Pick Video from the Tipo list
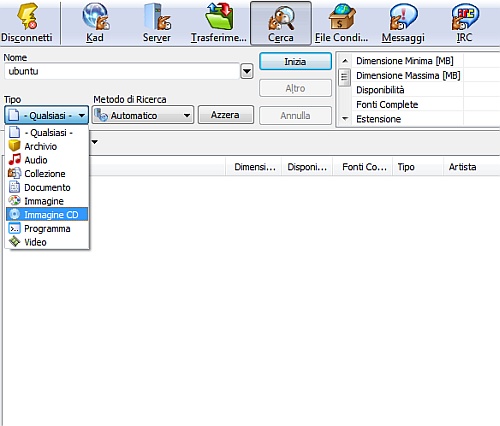The height and width of the screenshot is (426, 500). (x=47, y=242)
